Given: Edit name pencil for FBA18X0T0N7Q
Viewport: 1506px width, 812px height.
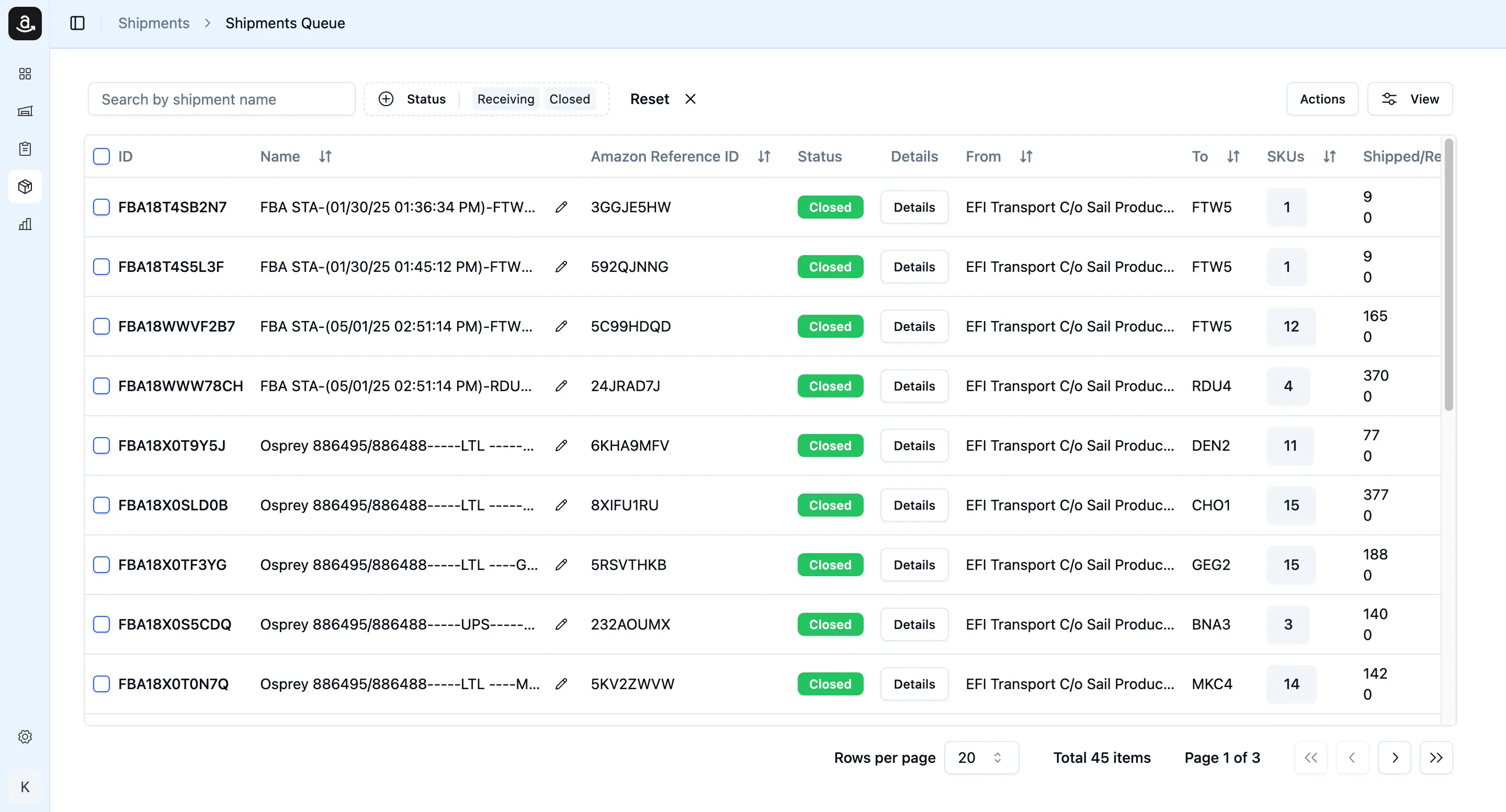Looking at the screenshot, I should 561,684.
